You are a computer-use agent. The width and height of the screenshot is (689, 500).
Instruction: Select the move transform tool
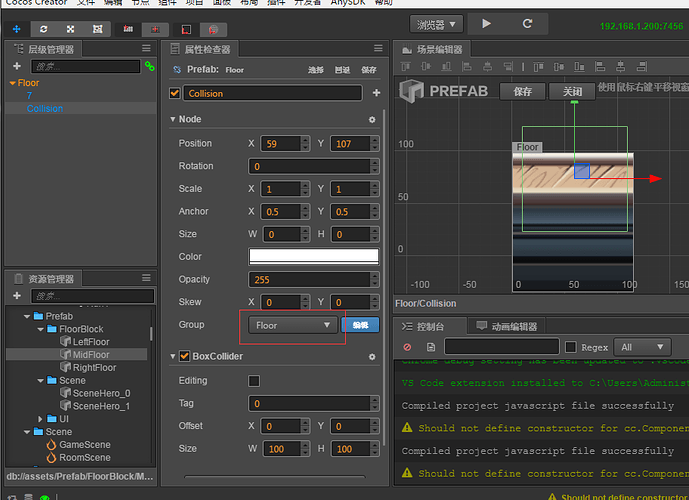pos(16,28)
